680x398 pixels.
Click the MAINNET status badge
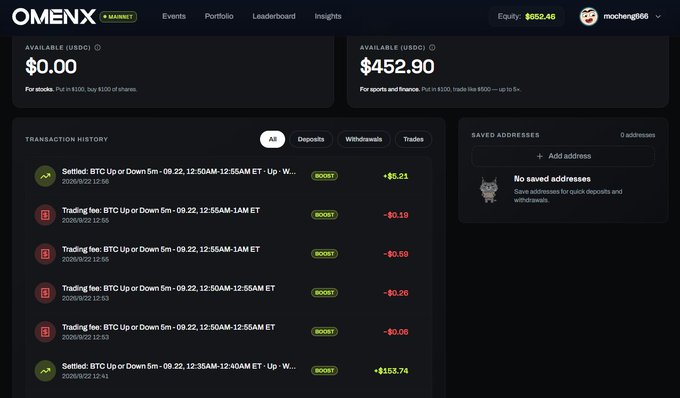pos(118,17)
